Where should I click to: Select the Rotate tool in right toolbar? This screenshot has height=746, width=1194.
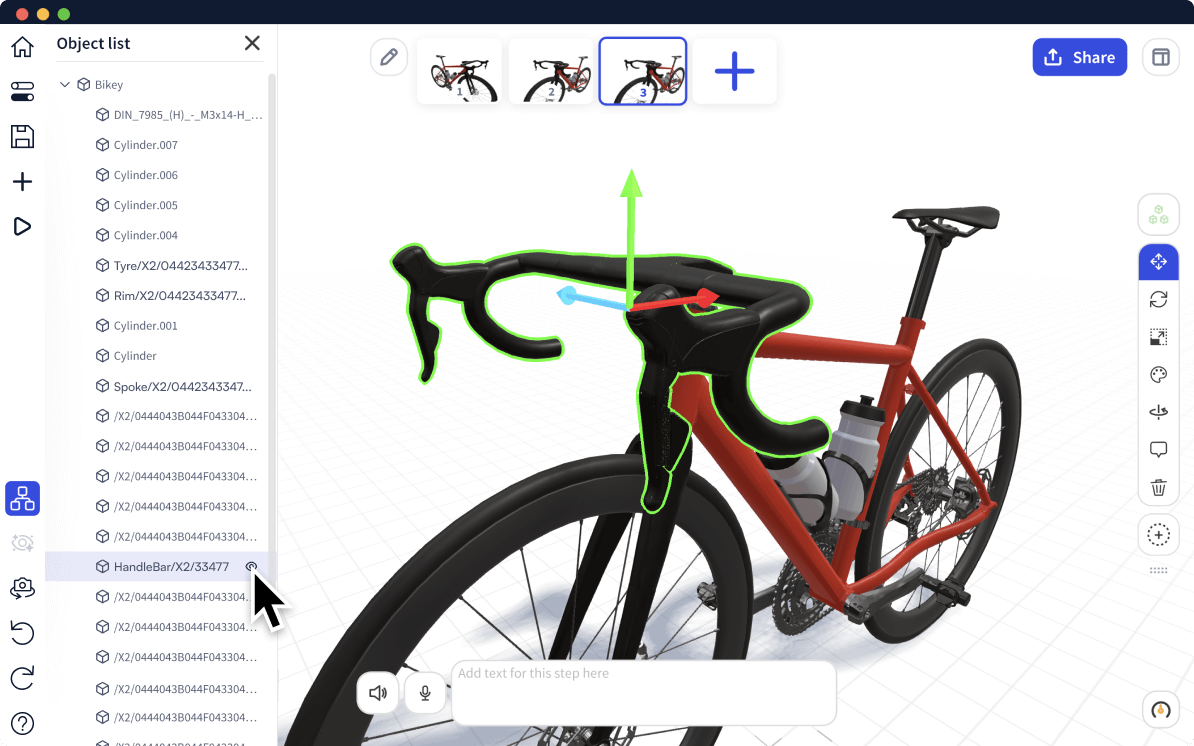1158,299
